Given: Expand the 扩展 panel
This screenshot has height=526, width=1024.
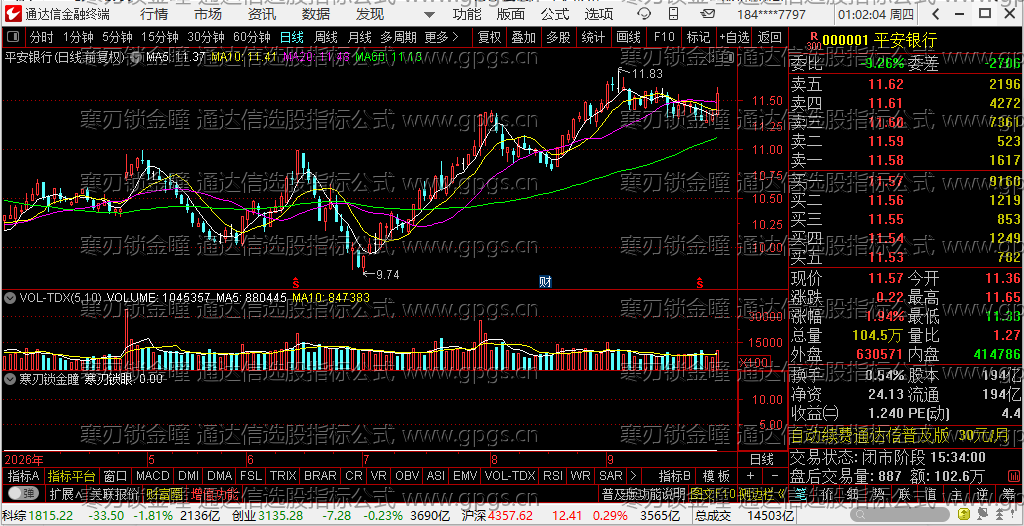Looking at the screenshot, I should point(65,493).
